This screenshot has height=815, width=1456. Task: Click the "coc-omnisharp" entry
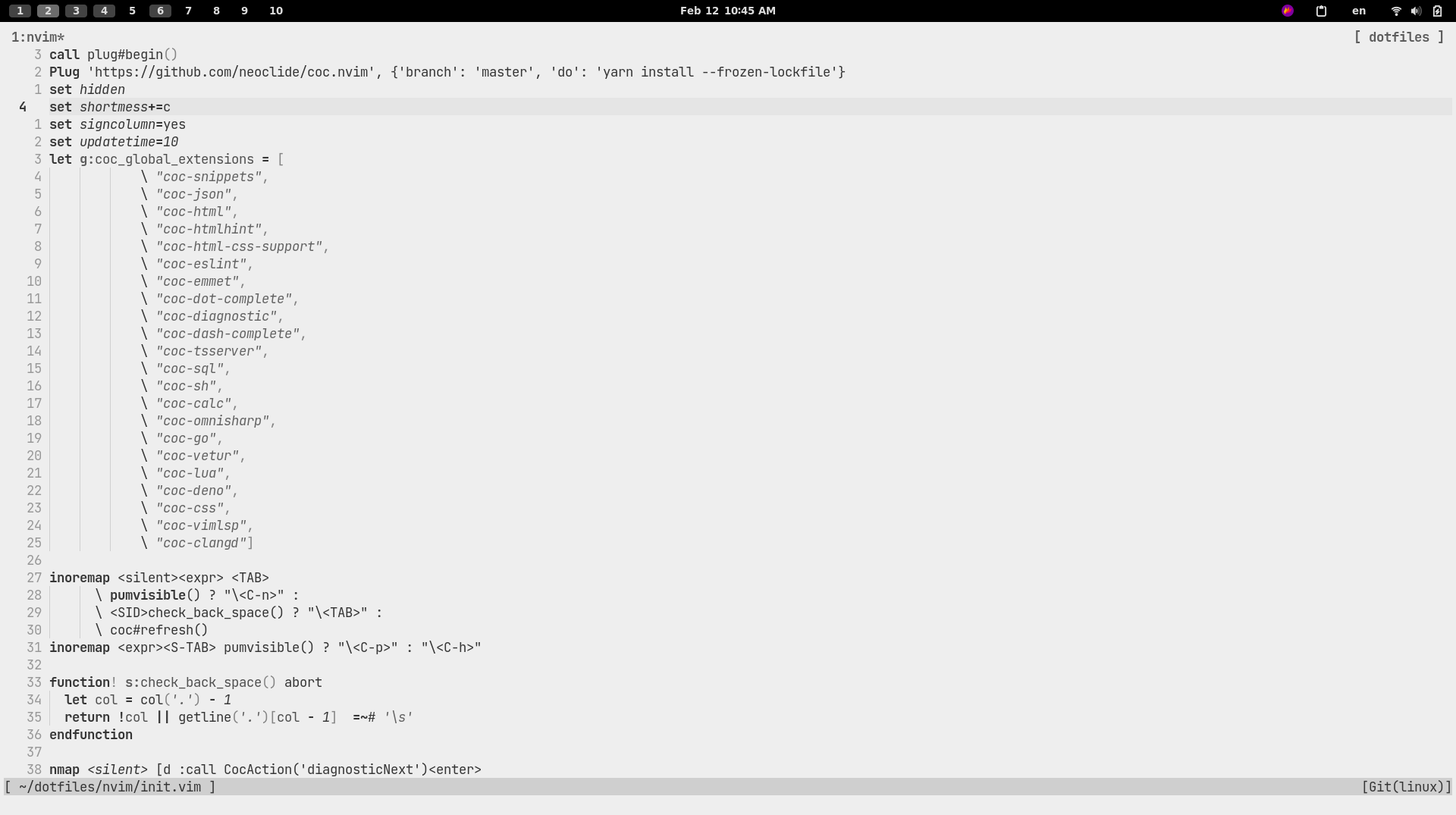212,421
